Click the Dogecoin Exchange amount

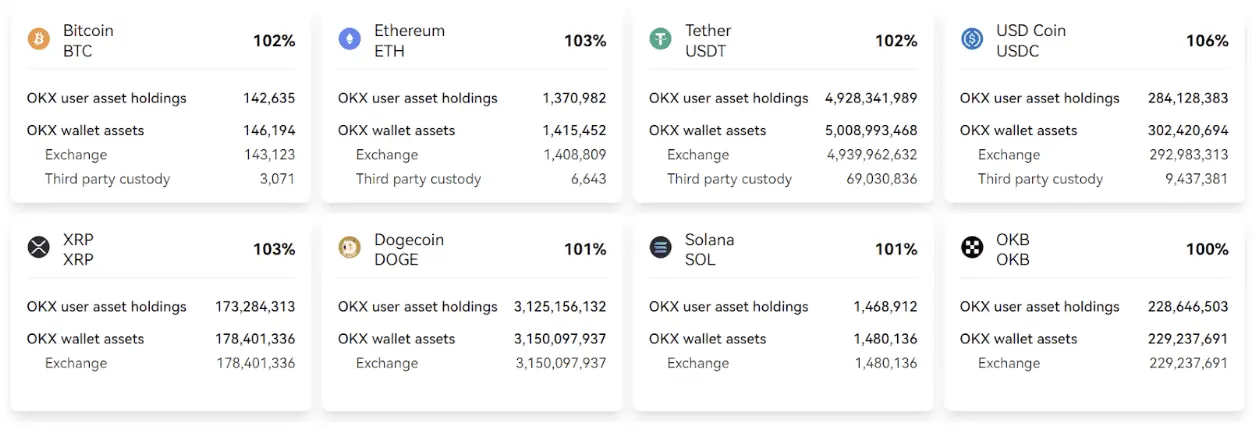560,363
